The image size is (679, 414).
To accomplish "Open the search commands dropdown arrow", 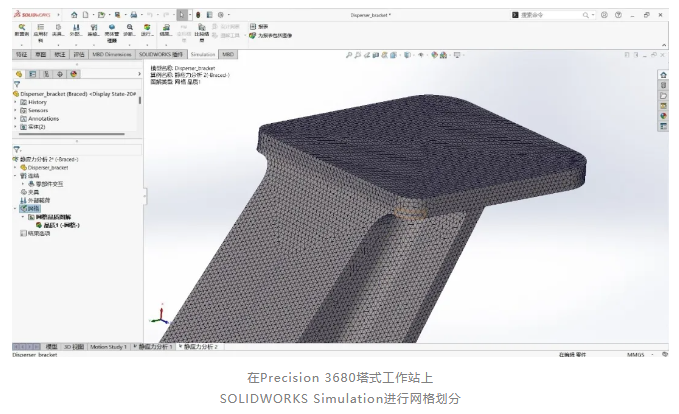I will pos(593,15).
